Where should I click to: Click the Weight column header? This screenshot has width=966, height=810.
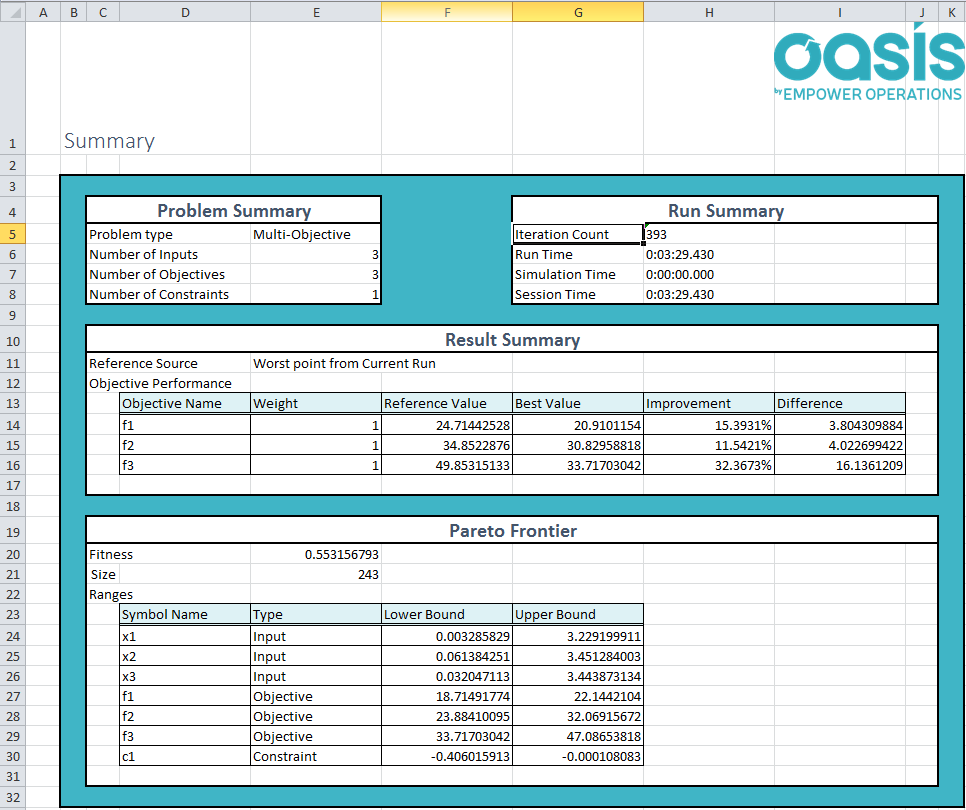[x=316, y=403]
